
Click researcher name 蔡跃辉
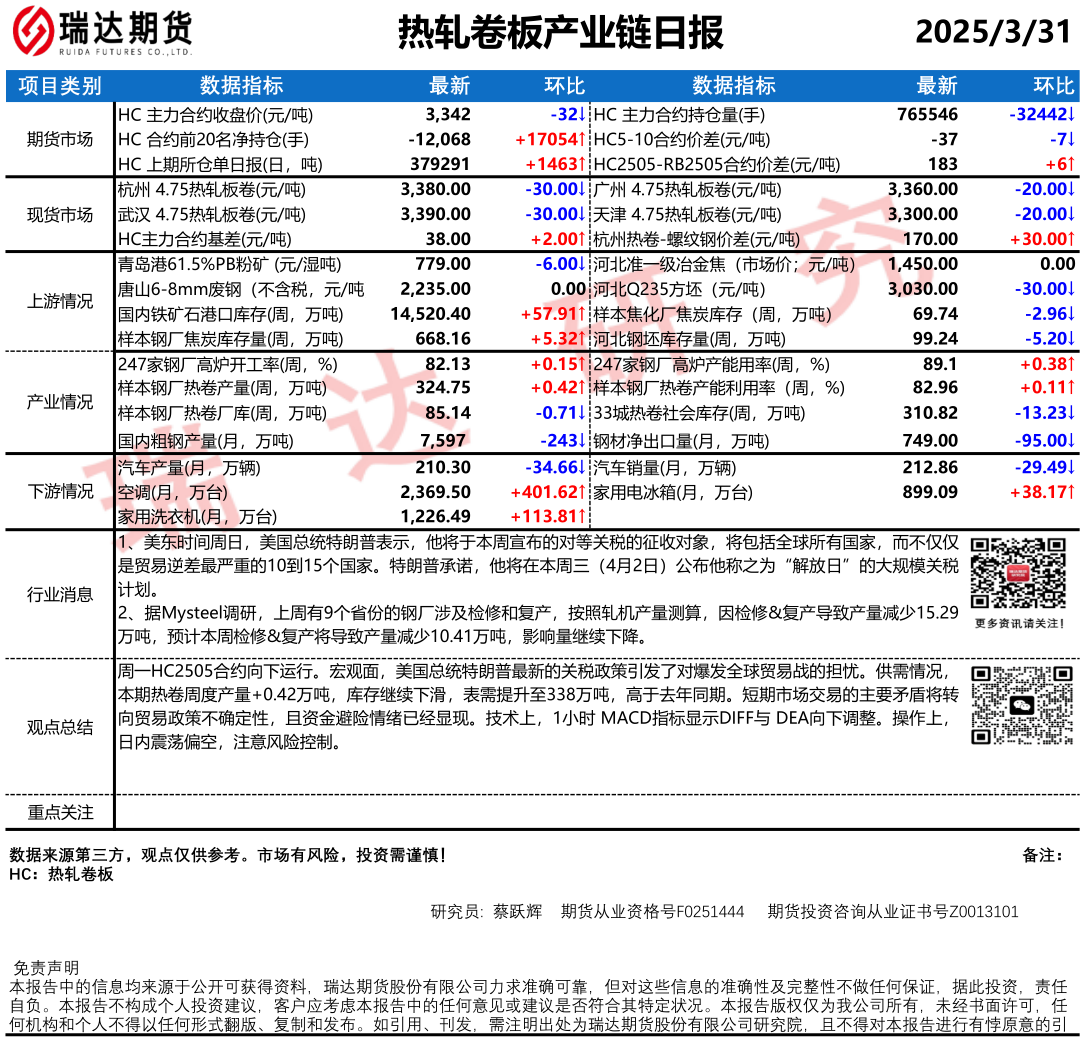coord(516,911)
